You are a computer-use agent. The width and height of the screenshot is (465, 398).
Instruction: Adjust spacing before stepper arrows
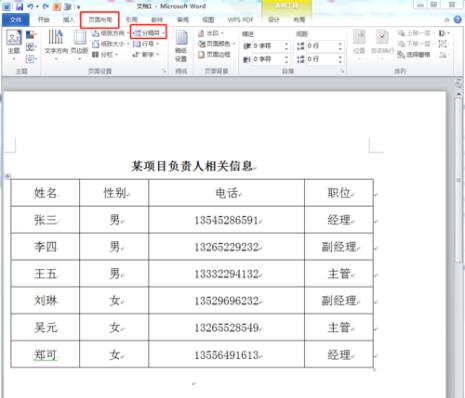340,46
